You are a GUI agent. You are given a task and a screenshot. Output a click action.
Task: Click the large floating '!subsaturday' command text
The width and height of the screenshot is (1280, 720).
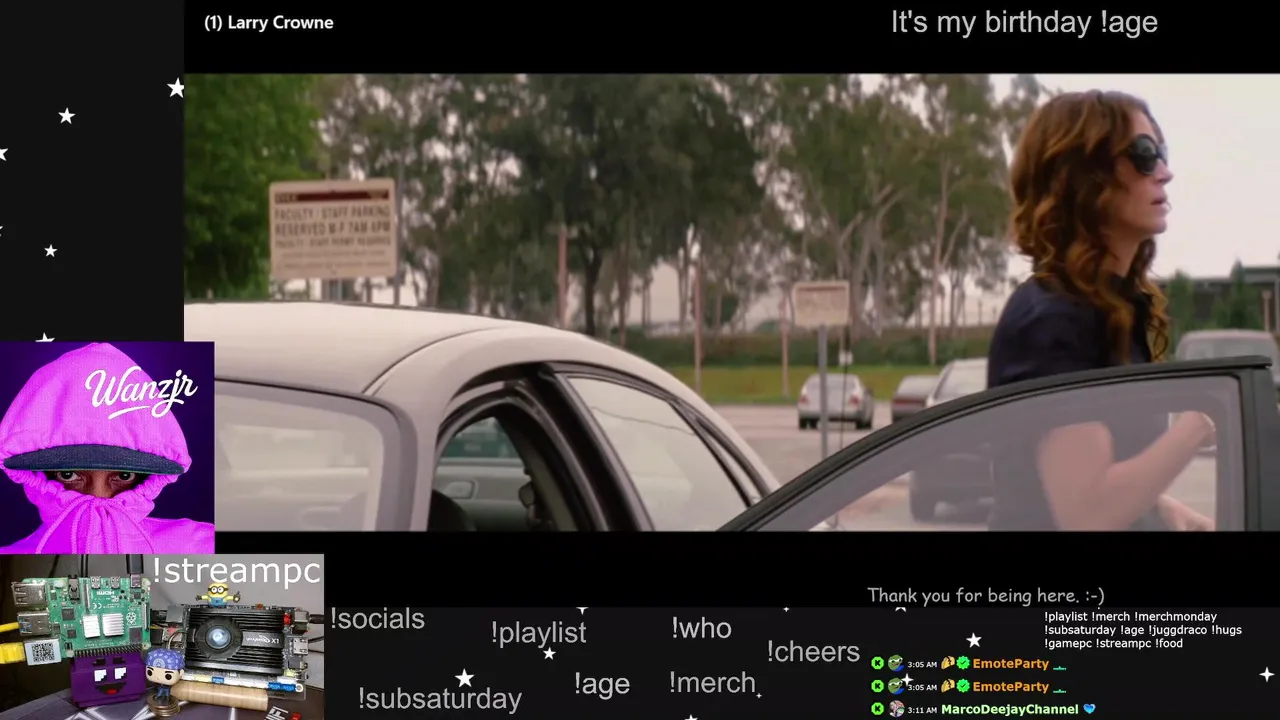(x=440, y=698)
